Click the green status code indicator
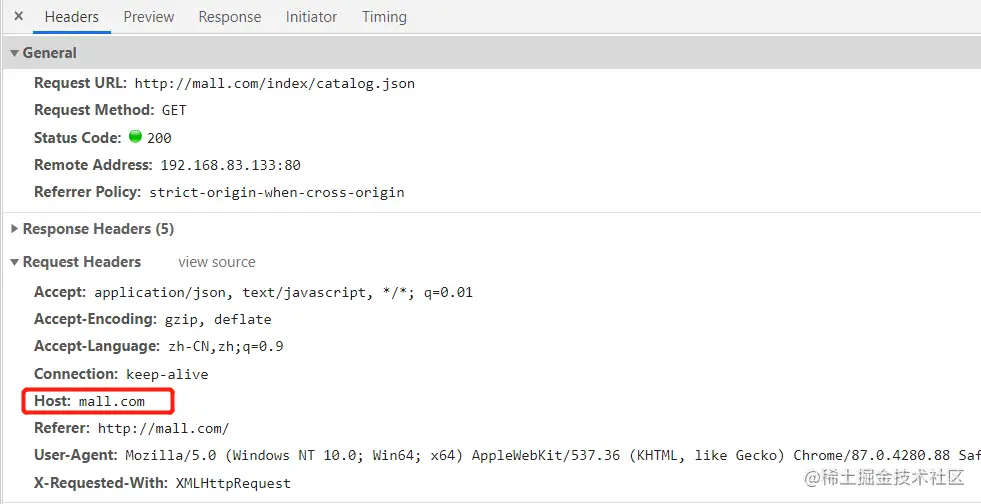 (x=135, y=136)
